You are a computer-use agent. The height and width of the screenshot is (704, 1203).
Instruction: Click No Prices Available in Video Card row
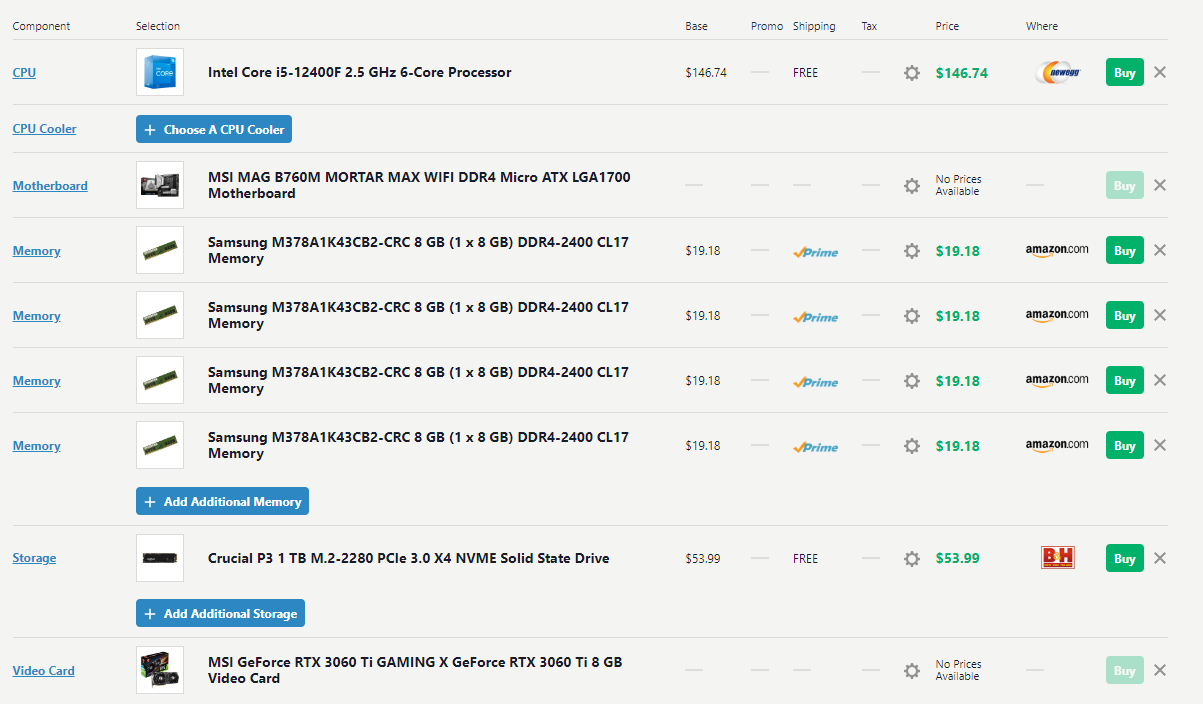[958, 670]
